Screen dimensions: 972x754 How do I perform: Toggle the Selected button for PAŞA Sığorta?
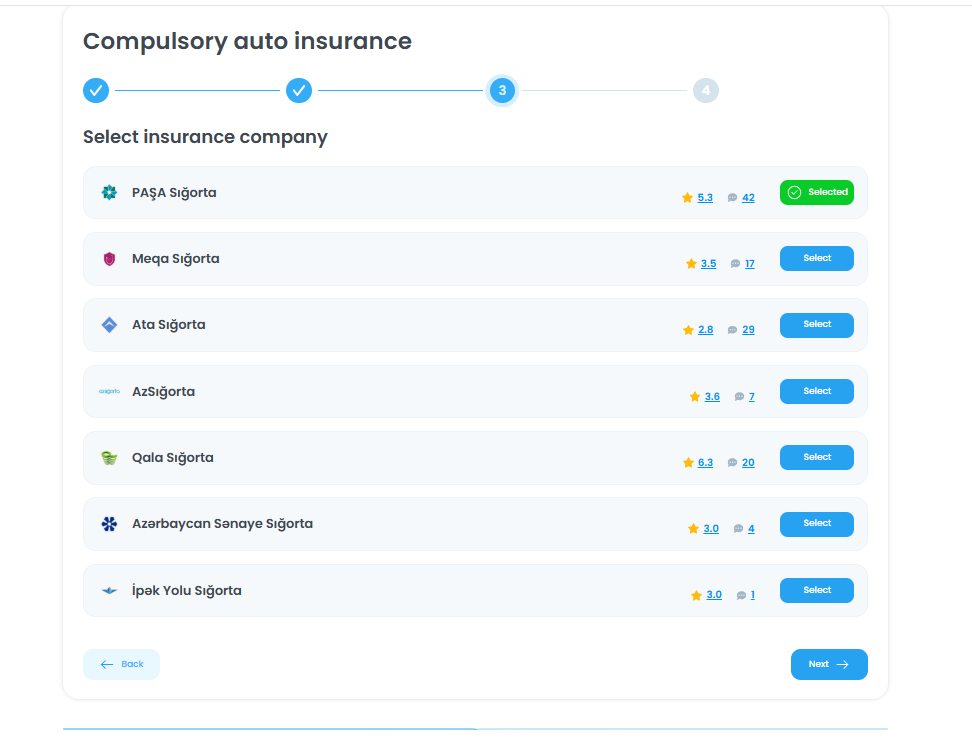tap(816, 192)
